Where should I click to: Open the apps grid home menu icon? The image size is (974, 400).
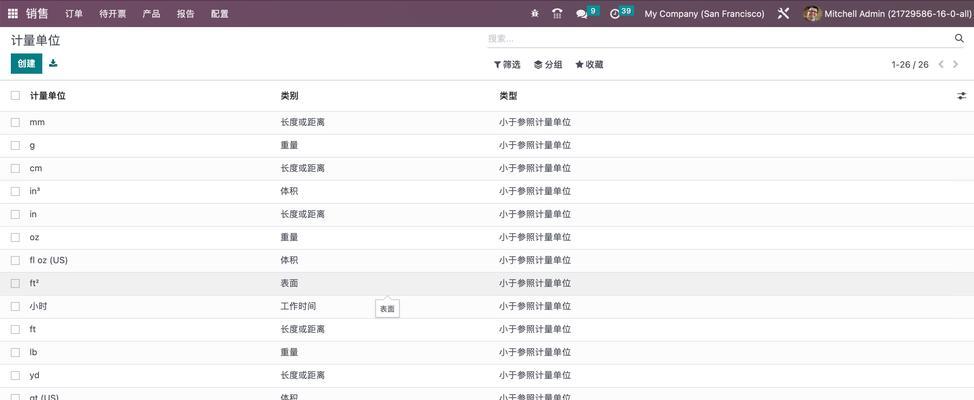click(13, 14)
